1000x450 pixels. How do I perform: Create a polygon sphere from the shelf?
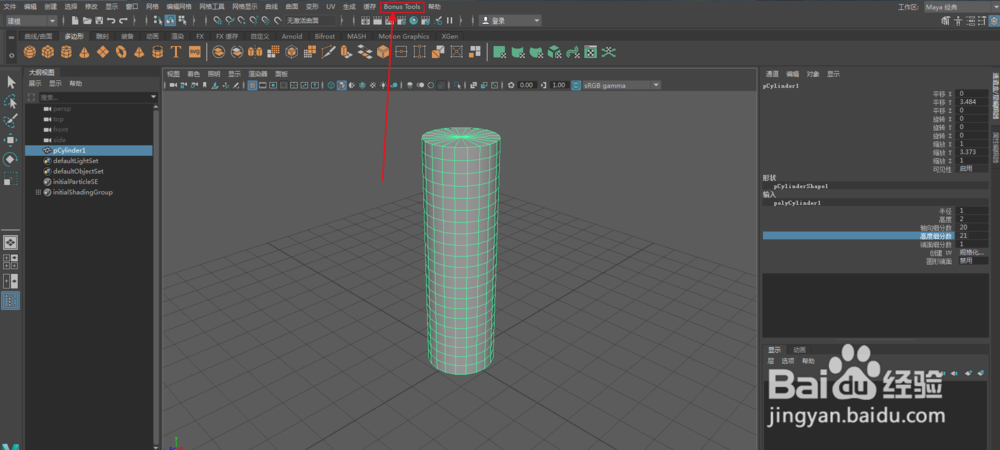29,52
